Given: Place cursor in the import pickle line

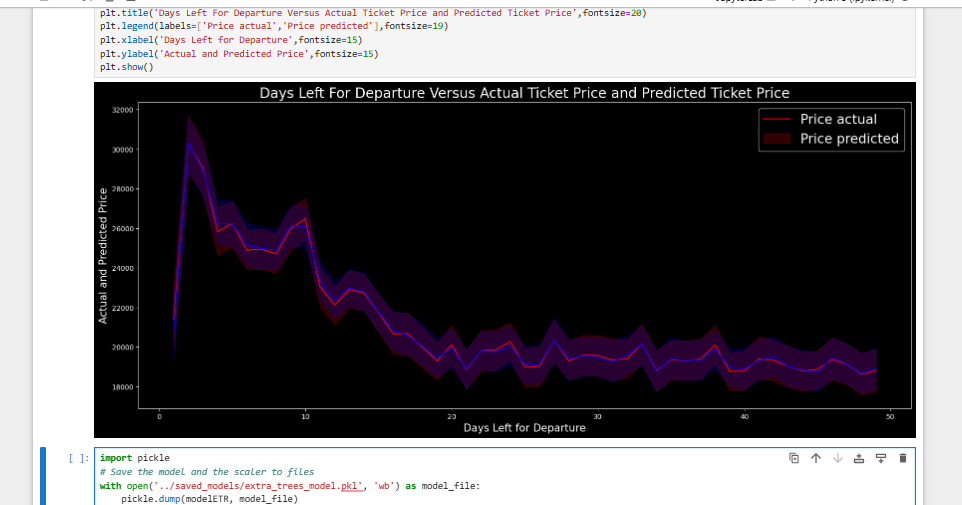Looking at the screenshot, I should pyautogui.click(x=128, y=458).
